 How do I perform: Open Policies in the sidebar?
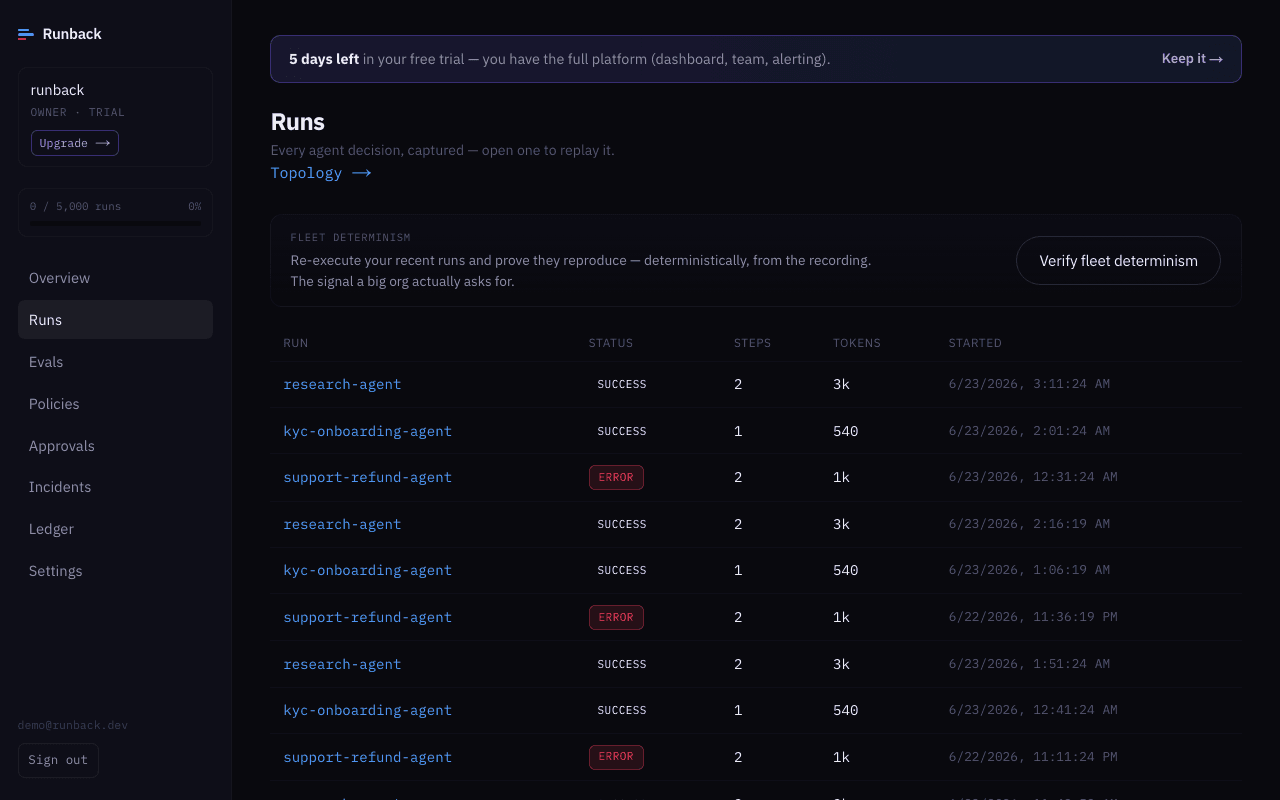click(115, 404)
